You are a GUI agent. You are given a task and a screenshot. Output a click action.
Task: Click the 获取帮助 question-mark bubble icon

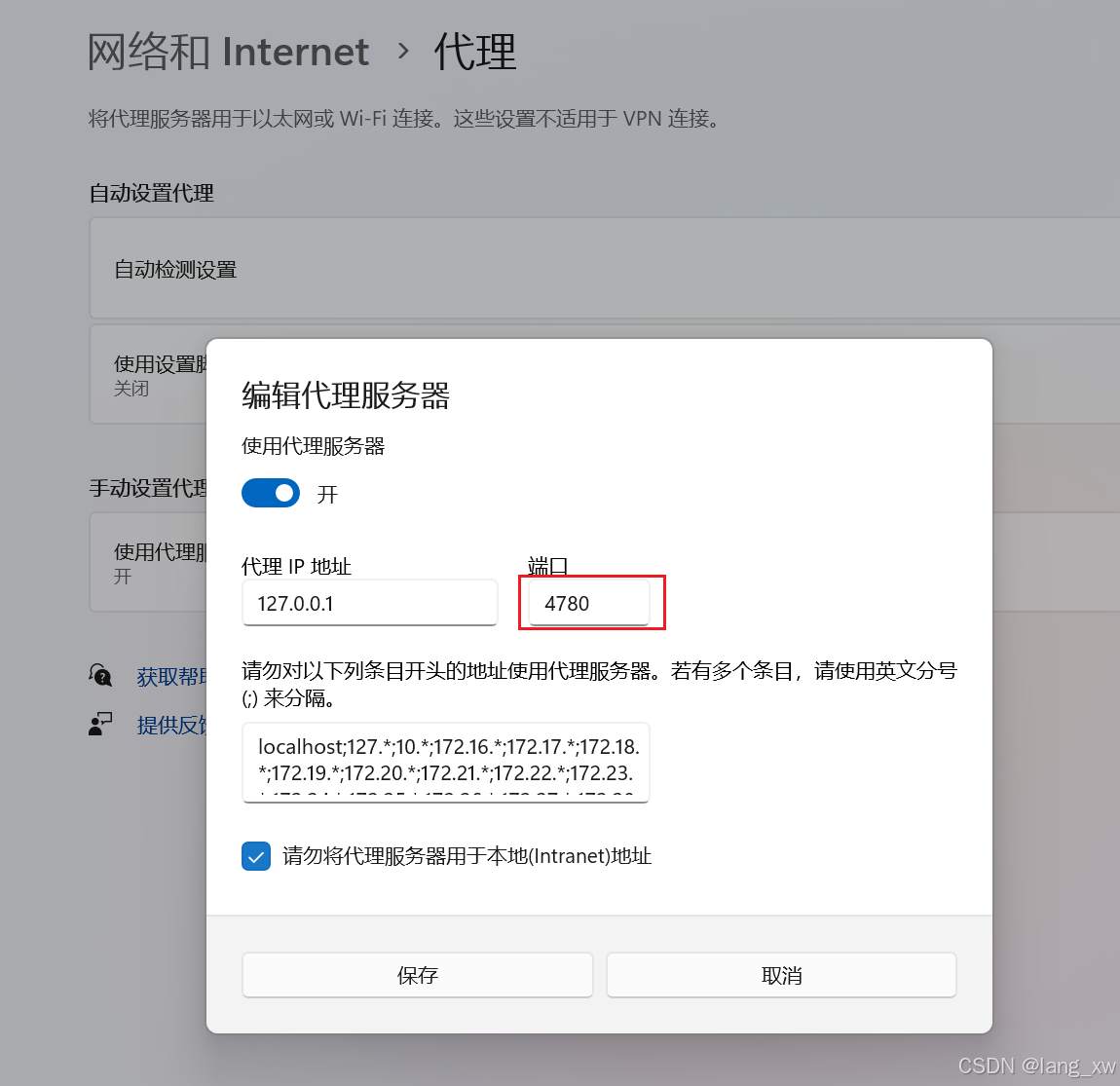tap(100, 676)
